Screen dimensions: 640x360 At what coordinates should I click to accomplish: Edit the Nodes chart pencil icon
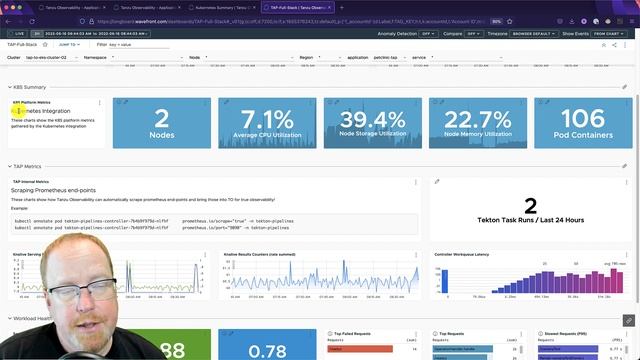coord(126,102)
